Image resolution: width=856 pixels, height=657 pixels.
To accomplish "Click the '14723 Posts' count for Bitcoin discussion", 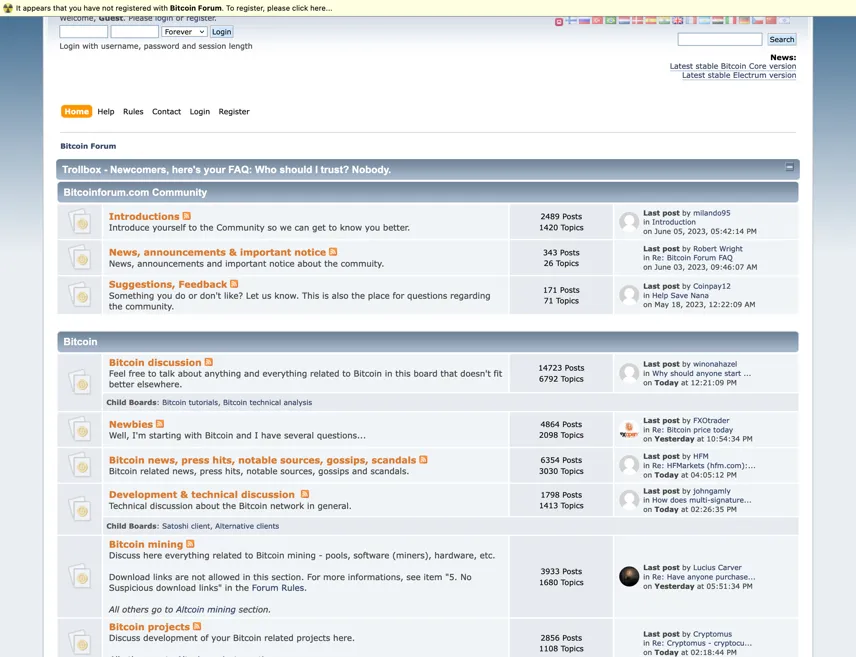I will (561, 368).
